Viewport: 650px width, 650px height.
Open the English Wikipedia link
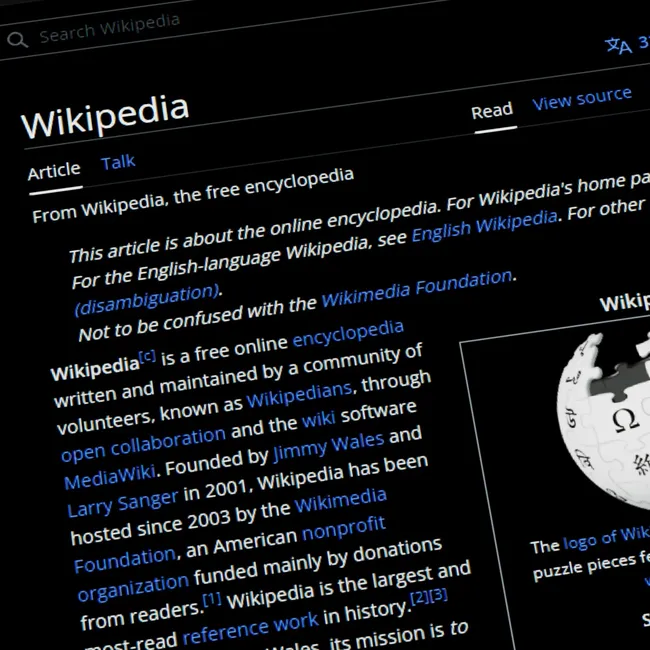[484, 226]
